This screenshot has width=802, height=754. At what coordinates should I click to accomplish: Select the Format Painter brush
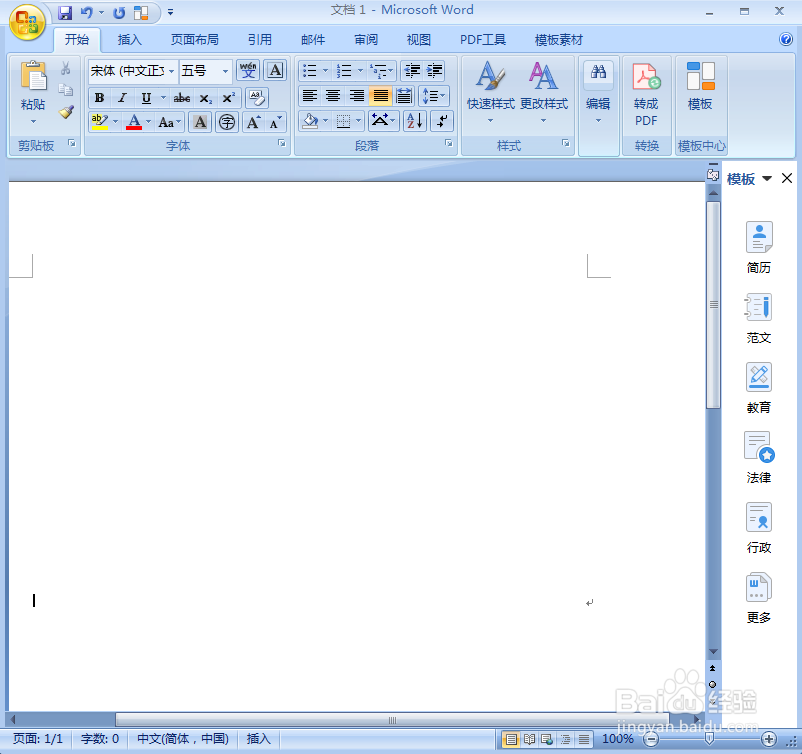66,112
